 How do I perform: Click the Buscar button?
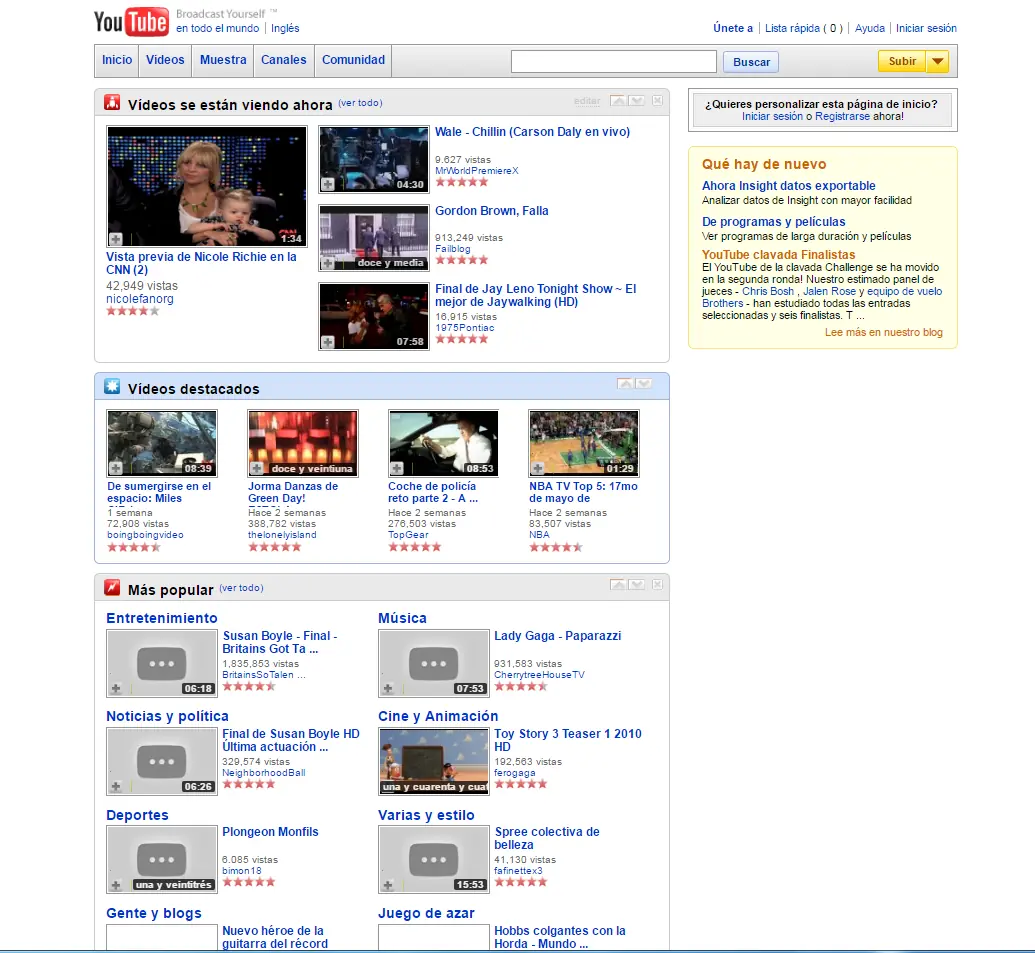(x=751, y=62)
